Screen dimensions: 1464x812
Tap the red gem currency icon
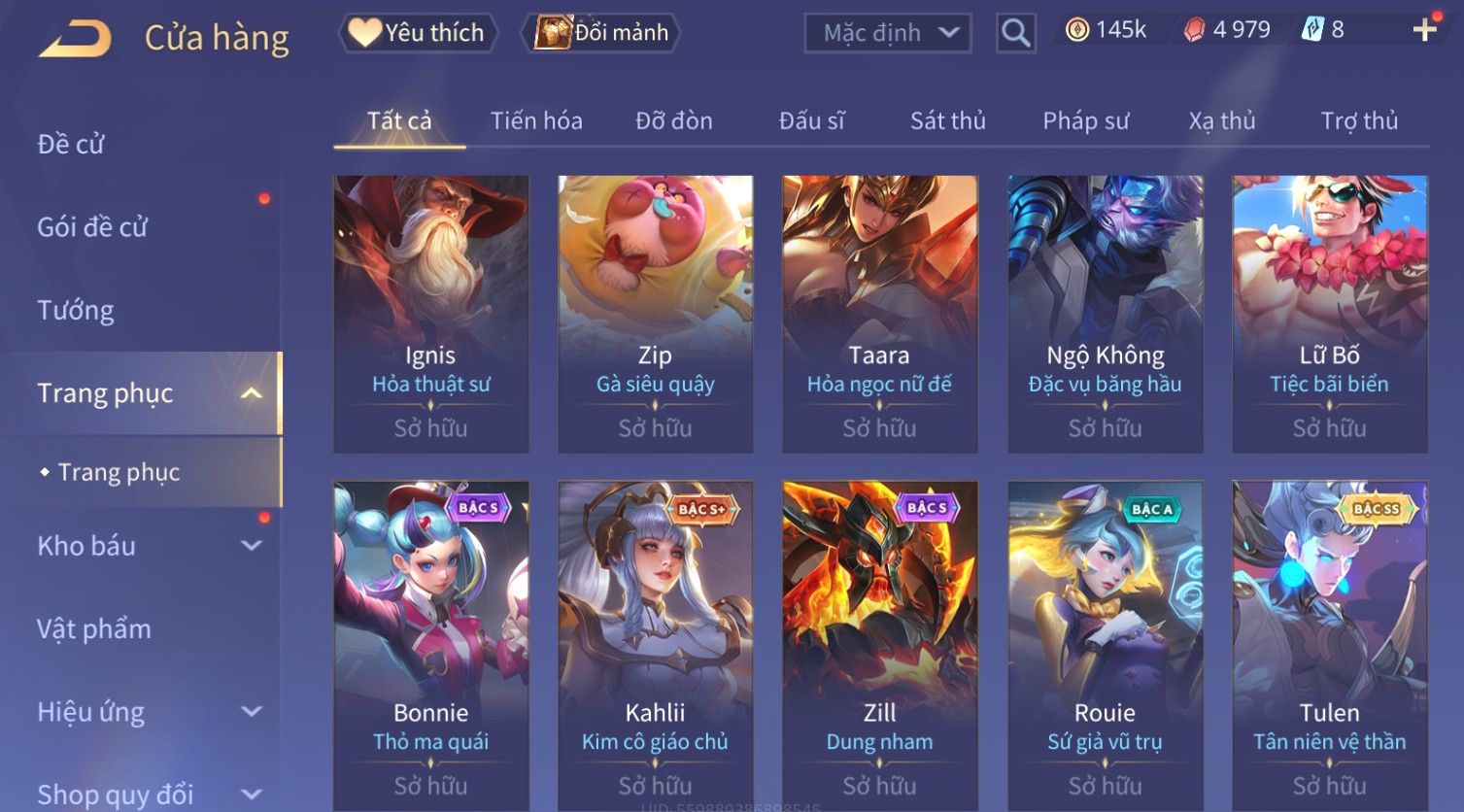pos(1194,30)
